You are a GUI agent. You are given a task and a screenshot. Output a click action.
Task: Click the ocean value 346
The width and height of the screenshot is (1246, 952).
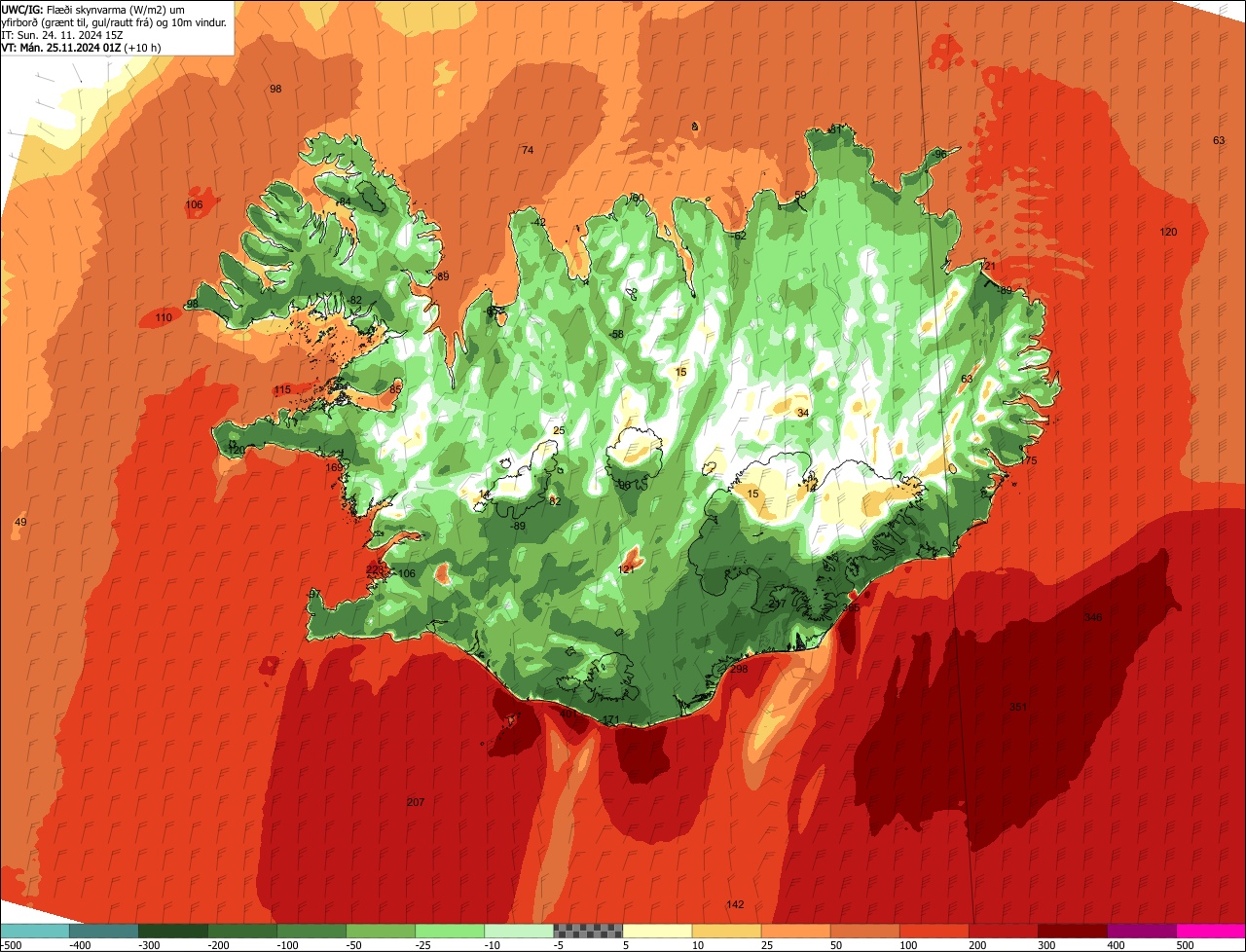click(x=1093, y=617)
